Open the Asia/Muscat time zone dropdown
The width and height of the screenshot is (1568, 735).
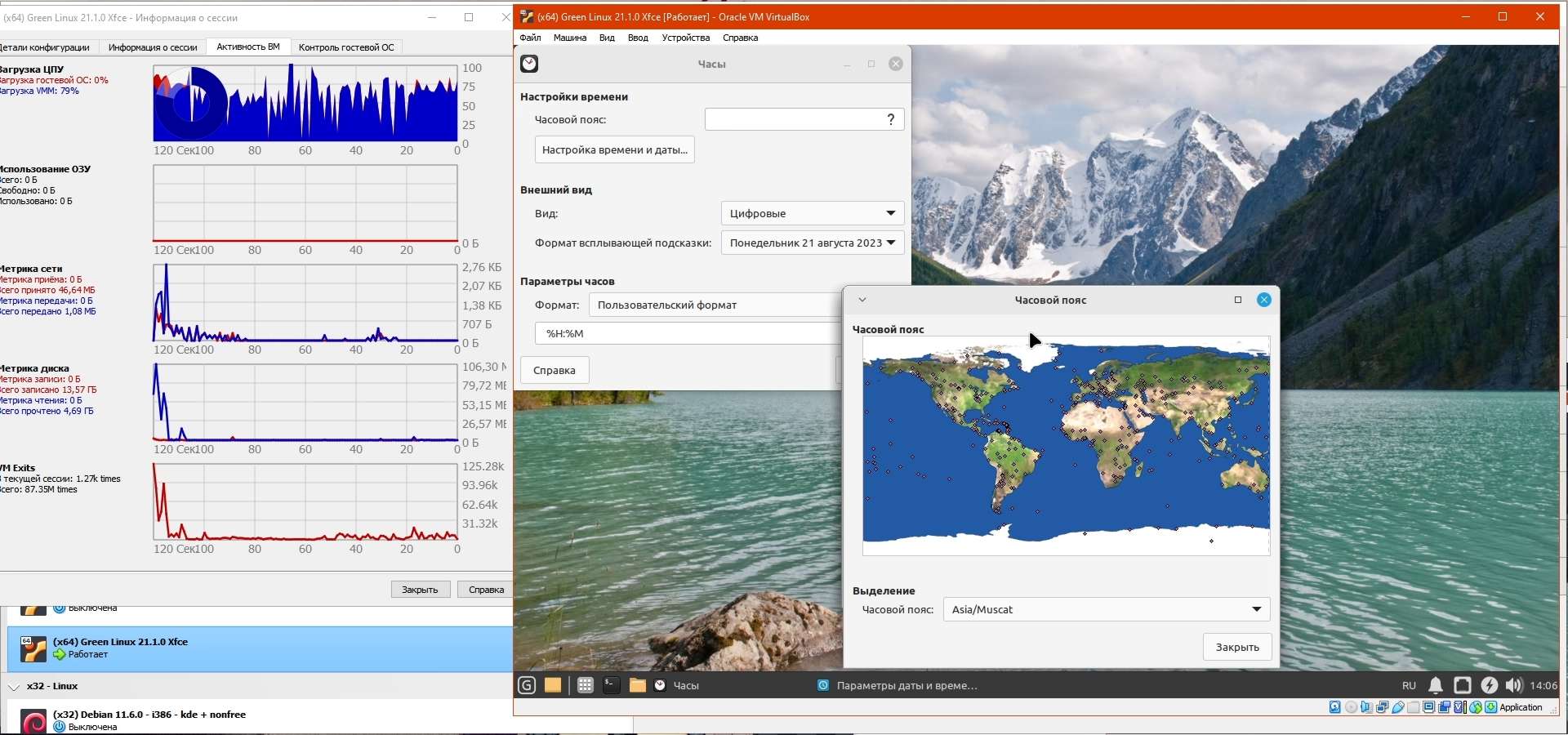pos(1106,609)
